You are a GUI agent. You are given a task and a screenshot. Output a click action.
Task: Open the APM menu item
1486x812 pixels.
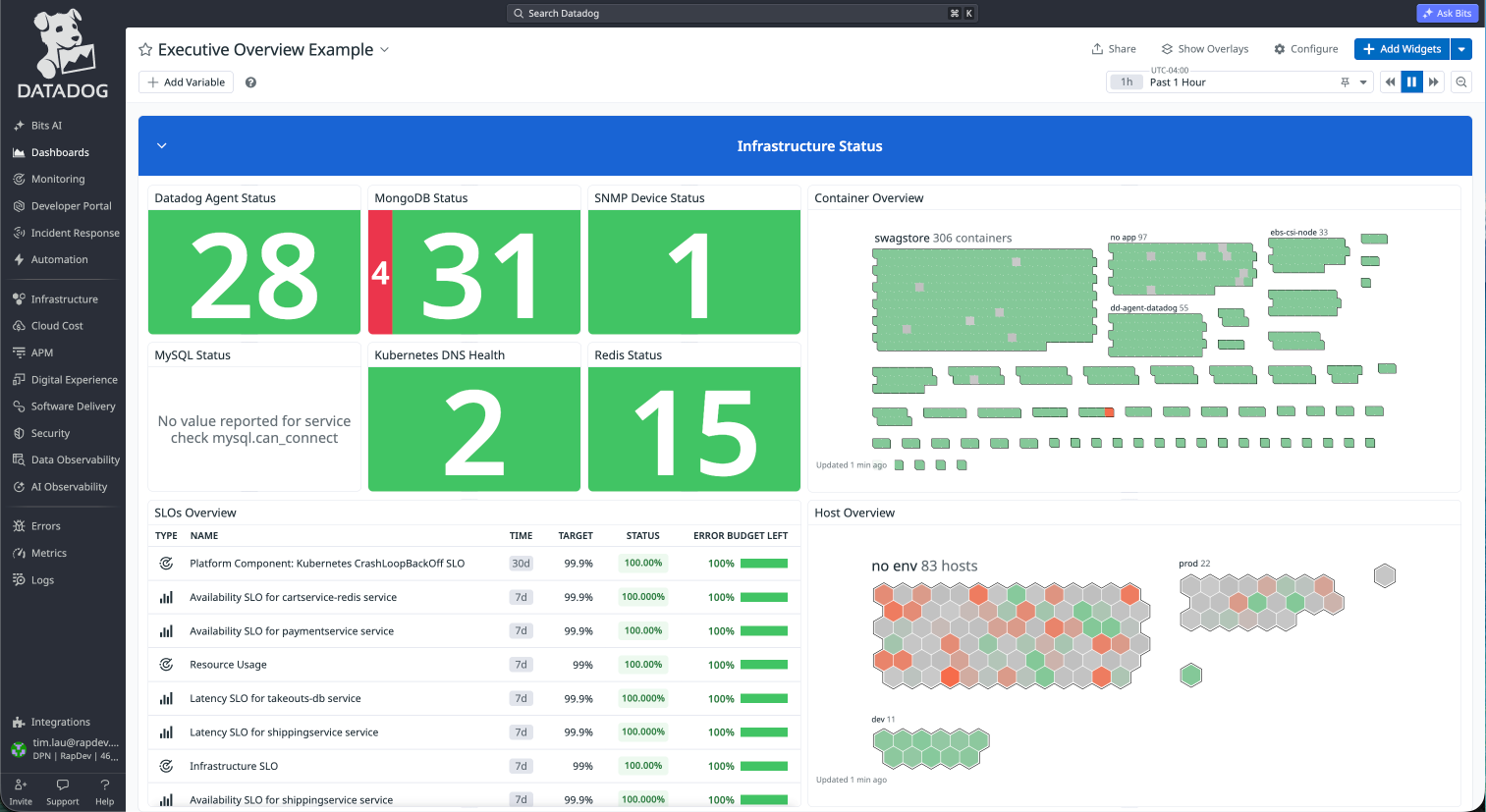(41, 352)
